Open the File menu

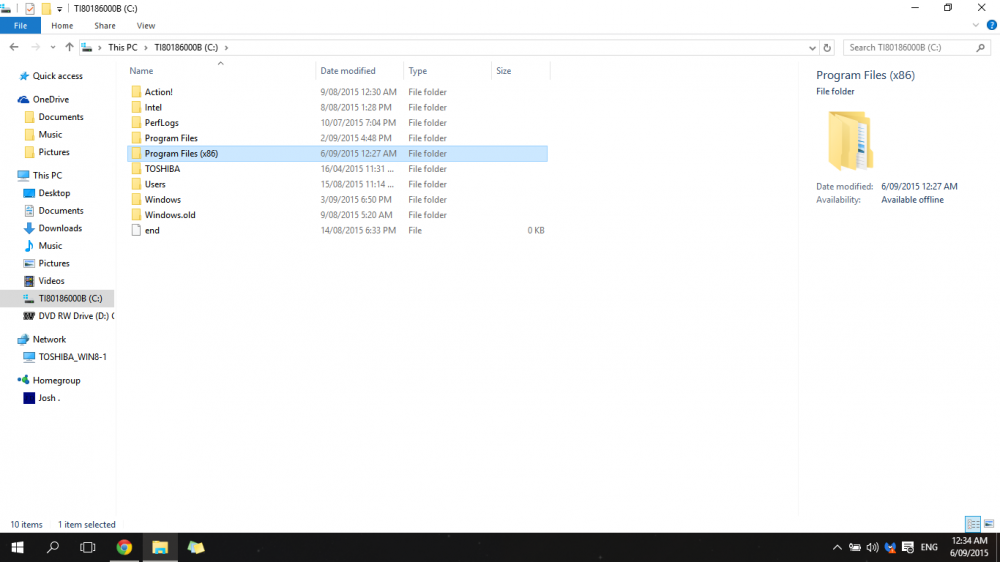coord(20,26)
